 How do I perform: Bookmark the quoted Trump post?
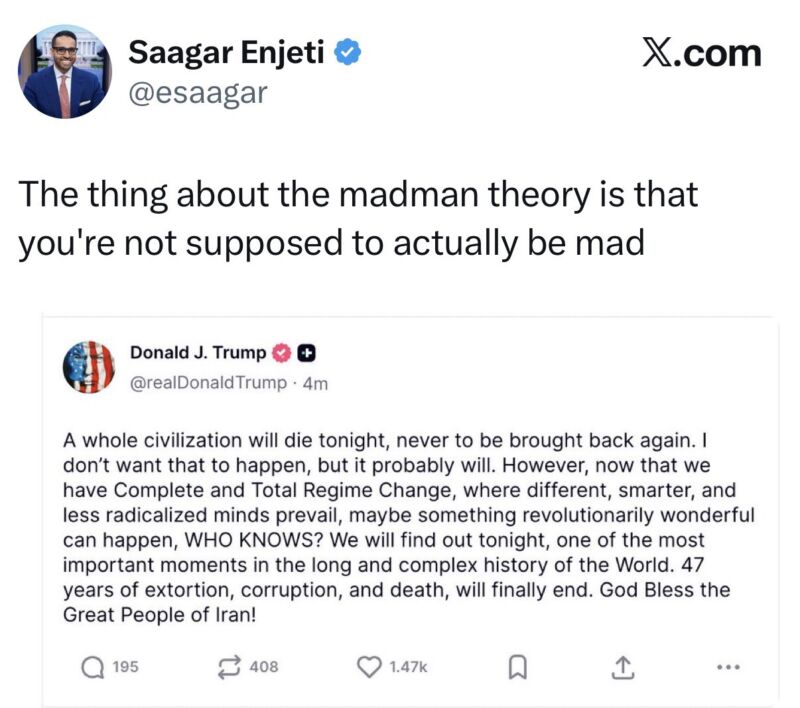[x=516, y=666]
